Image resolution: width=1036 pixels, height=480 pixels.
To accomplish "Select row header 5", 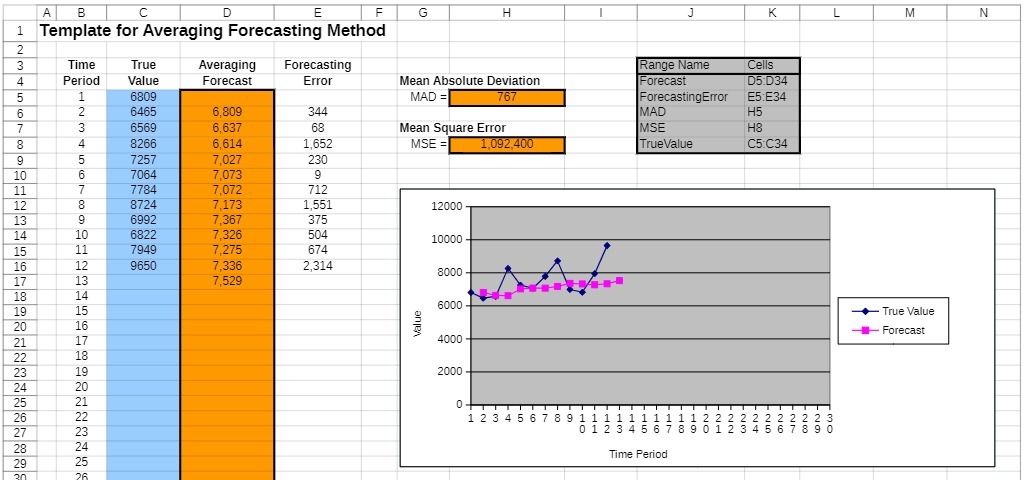I will pyautogui.click(x=19, y=98).
